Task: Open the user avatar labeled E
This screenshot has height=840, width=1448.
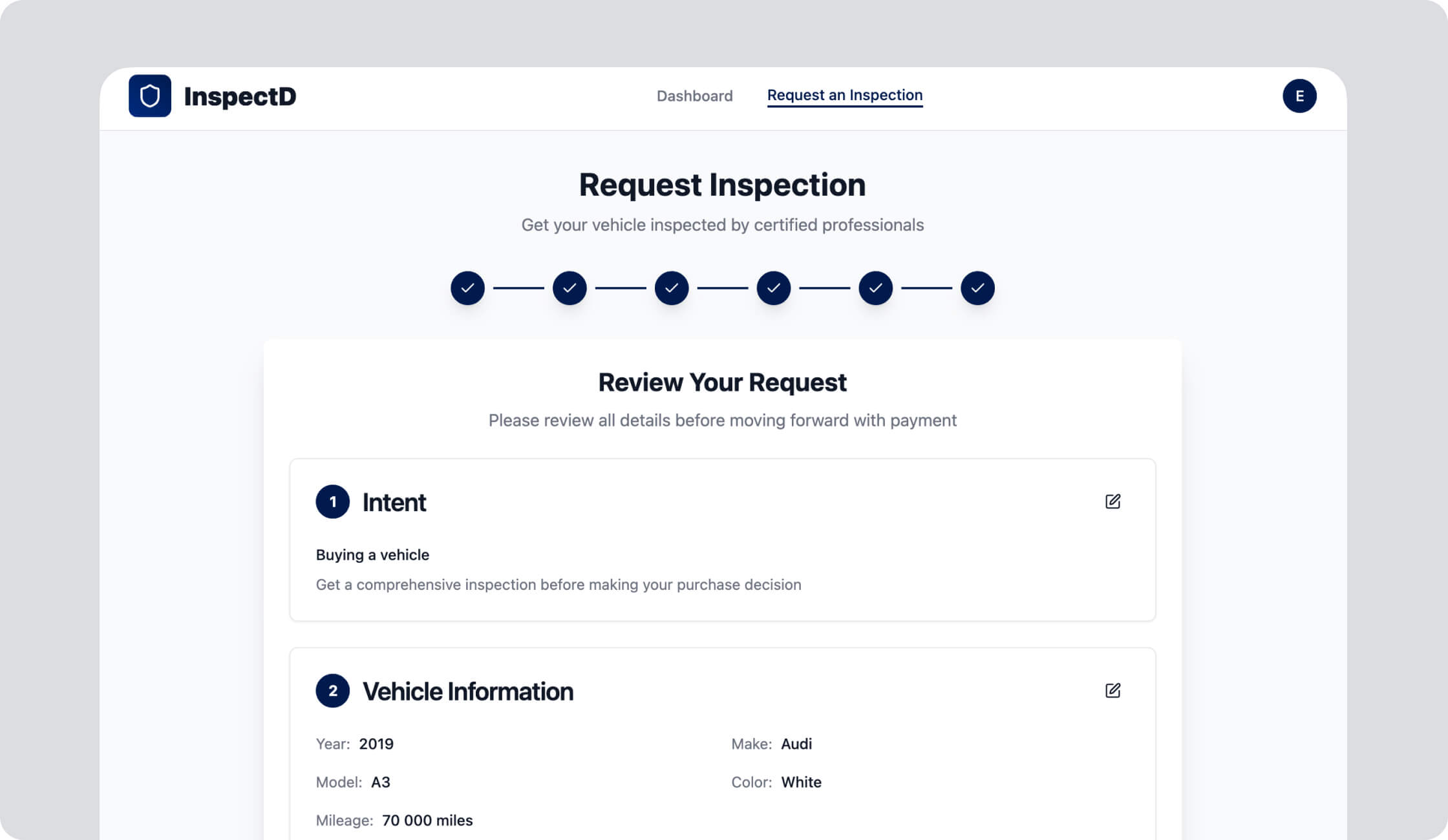Action: 1299,96
